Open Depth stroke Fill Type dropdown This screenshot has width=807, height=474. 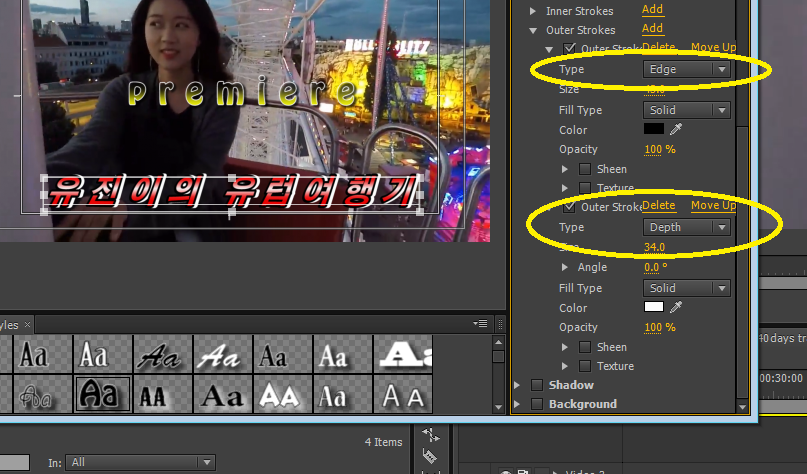point(687,288)
